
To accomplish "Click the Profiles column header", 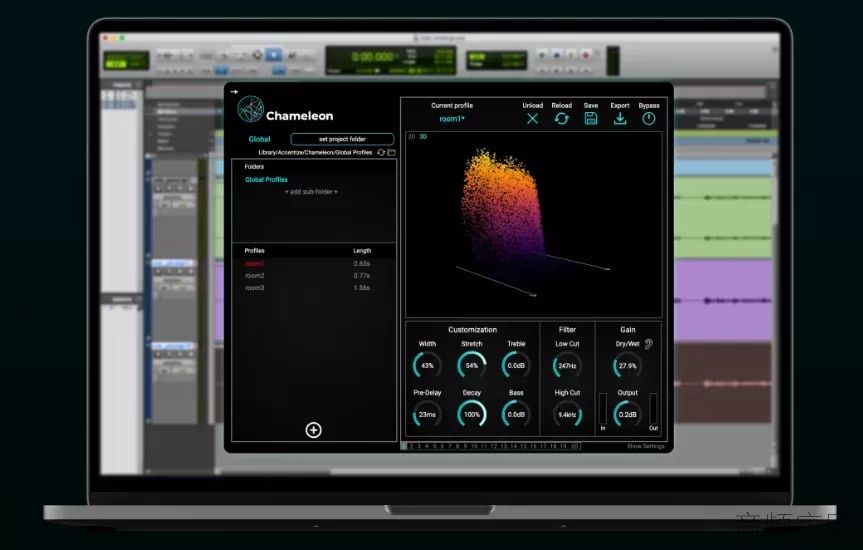I will (x=254, y=251).
